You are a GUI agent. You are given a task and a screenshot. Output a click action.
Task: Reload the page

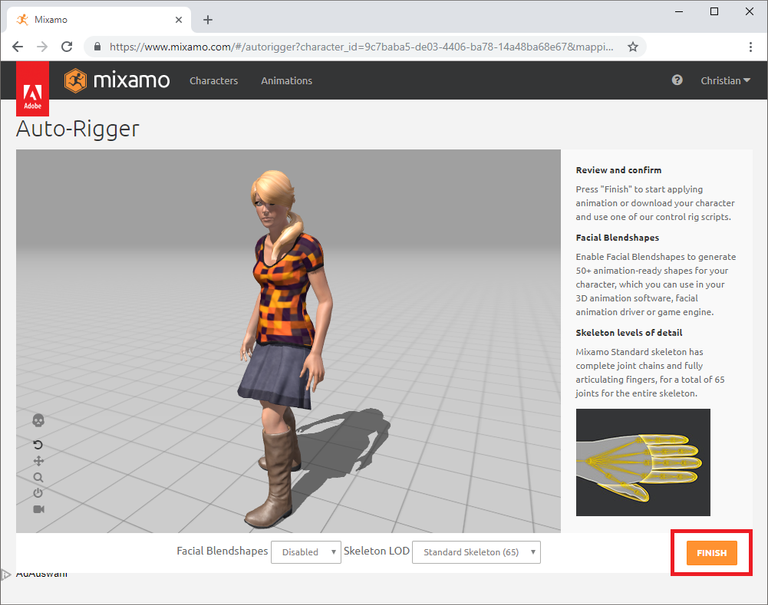point(67,47)
